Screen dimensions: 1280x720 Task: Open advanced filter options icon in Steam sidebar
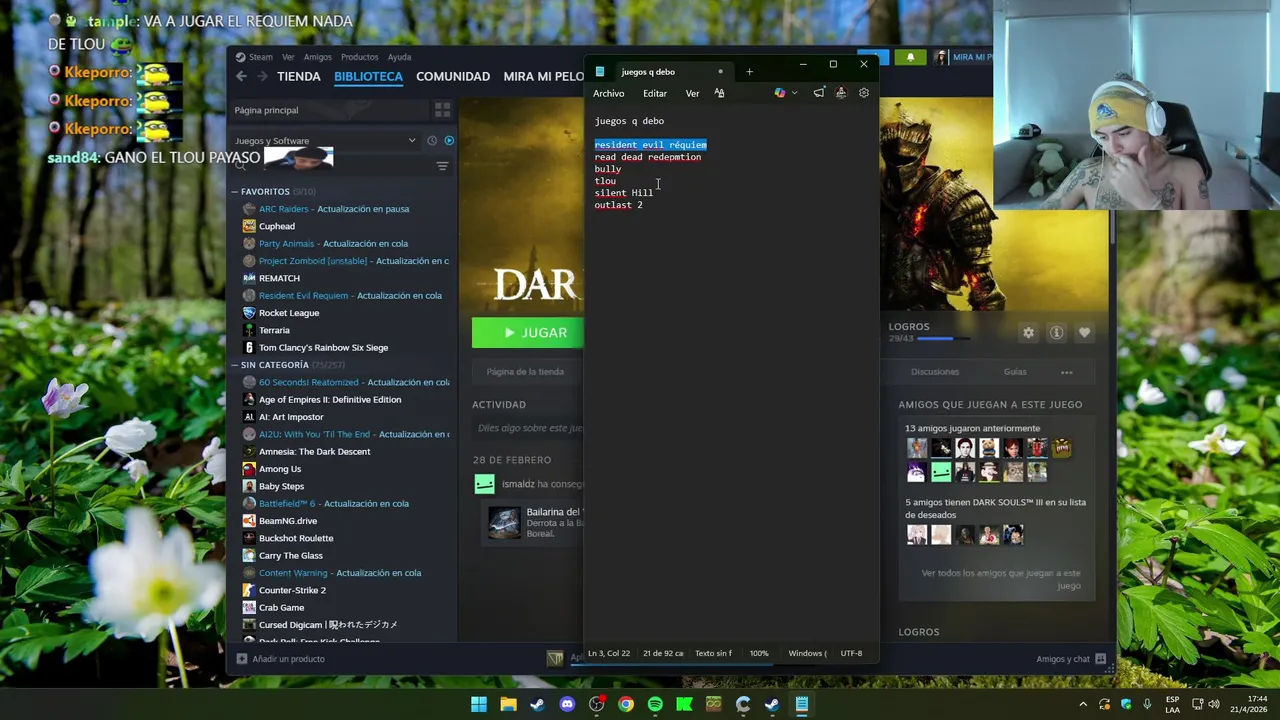442,166
